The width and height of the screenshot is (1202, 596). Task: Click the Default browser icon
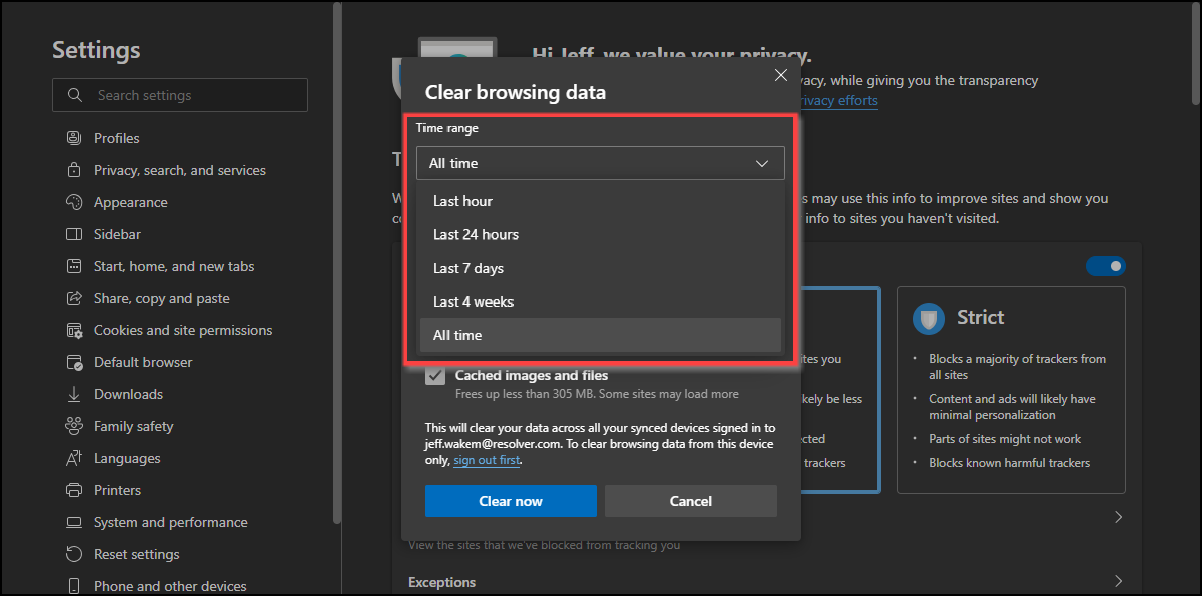click(73, 362)
